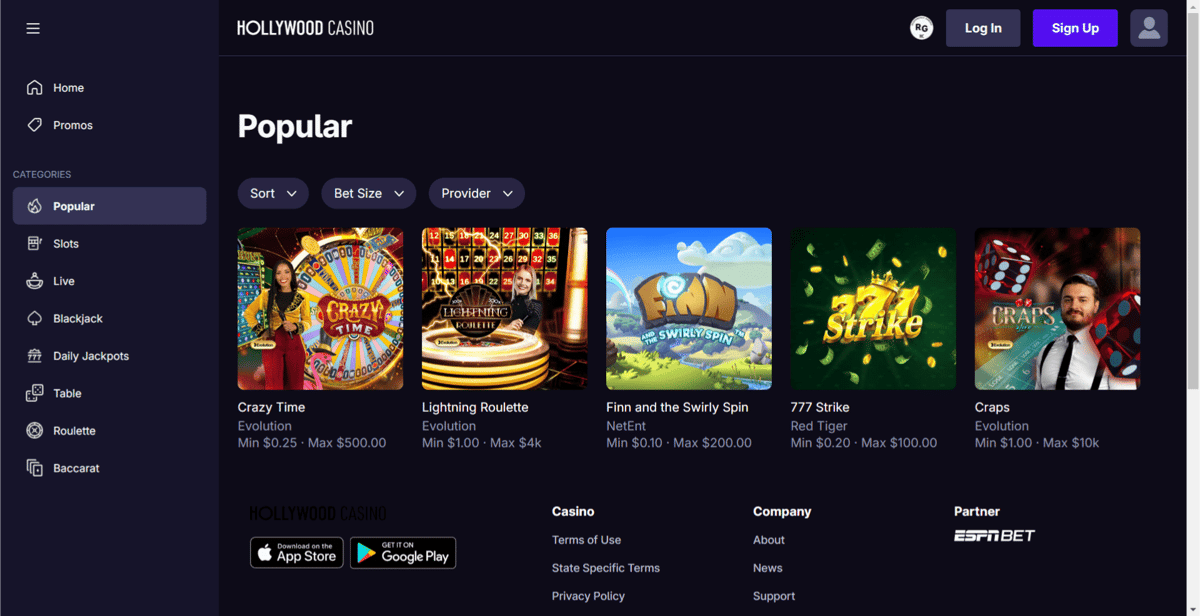The image size is (1200, 616).
Task: Launch the Crazy Time game thumbnail
Action: 320,308
